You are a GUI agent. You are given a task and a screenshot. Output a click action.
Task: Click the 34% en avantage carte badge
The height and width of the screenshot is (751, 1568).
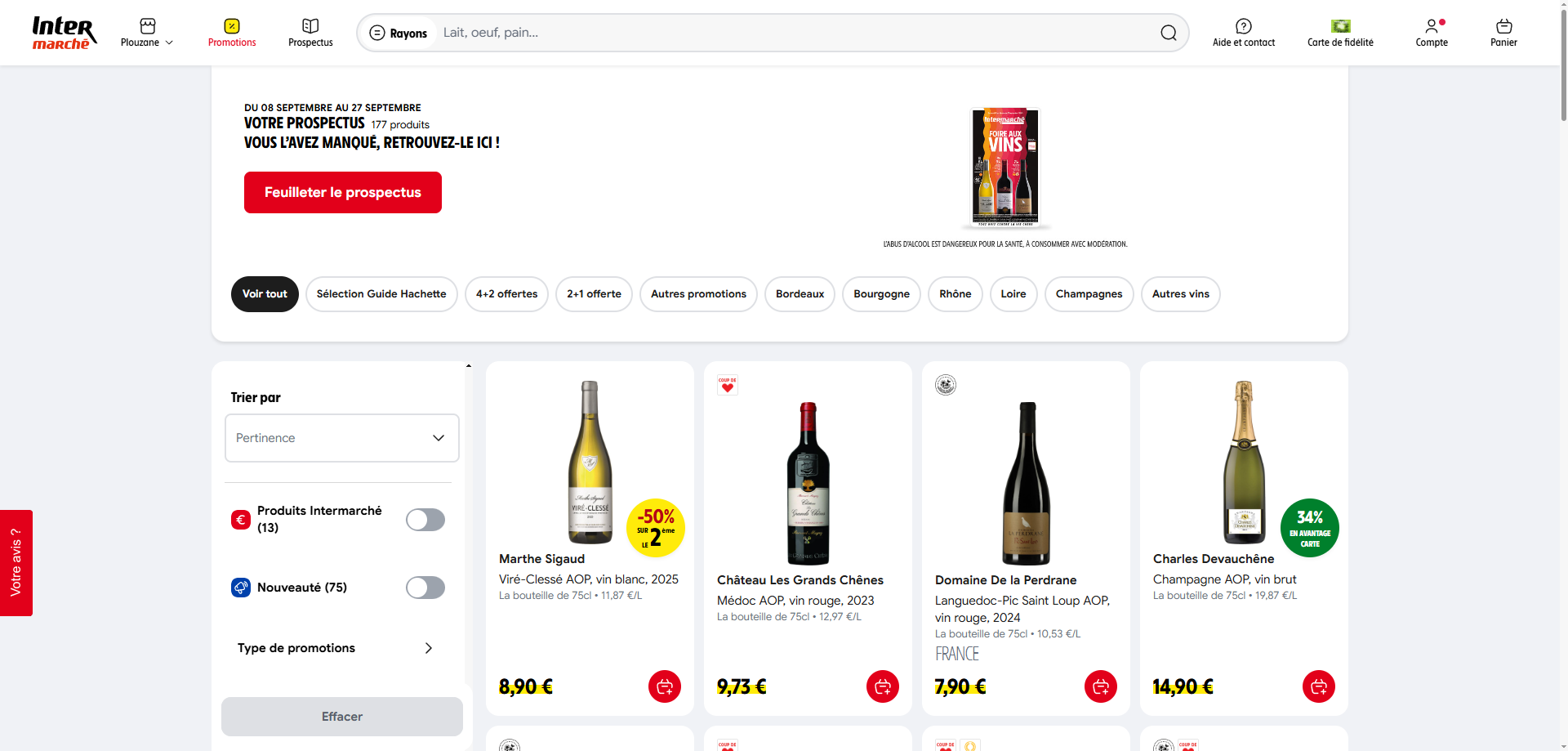(1310, 528)
